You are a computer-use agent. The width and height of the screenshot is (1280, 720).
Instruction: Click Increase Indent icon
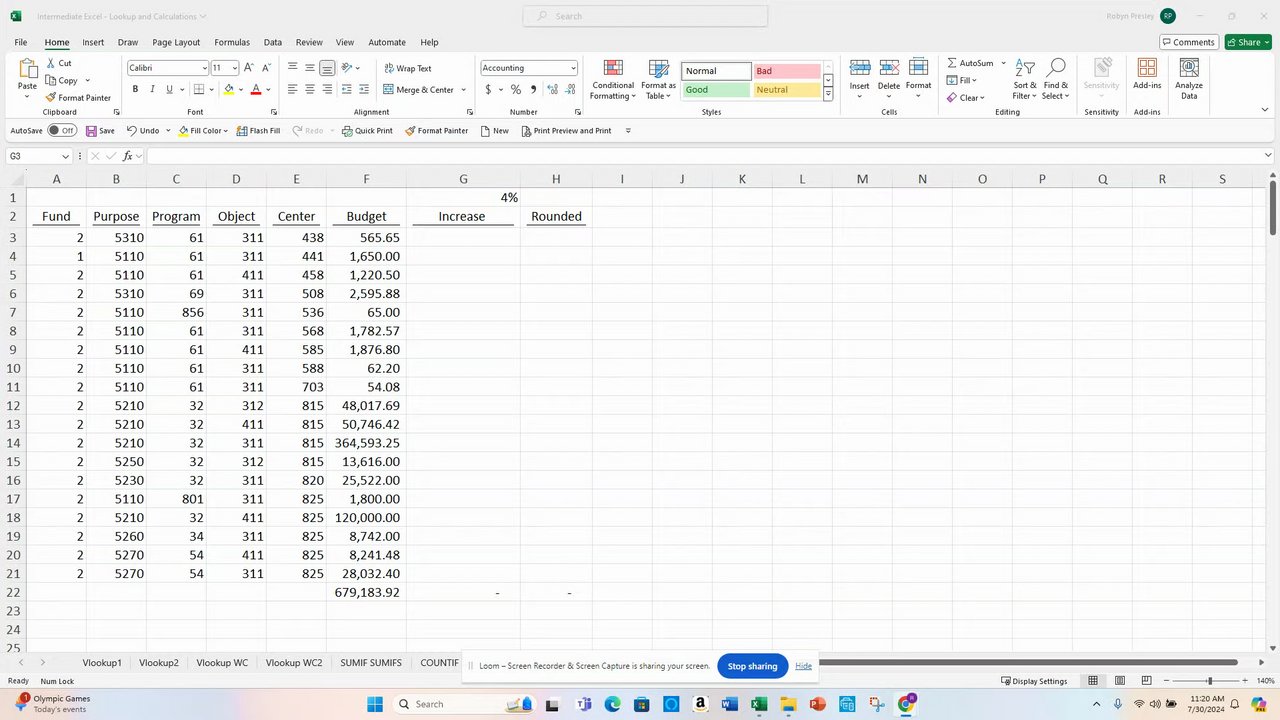(x=365, y=89)
